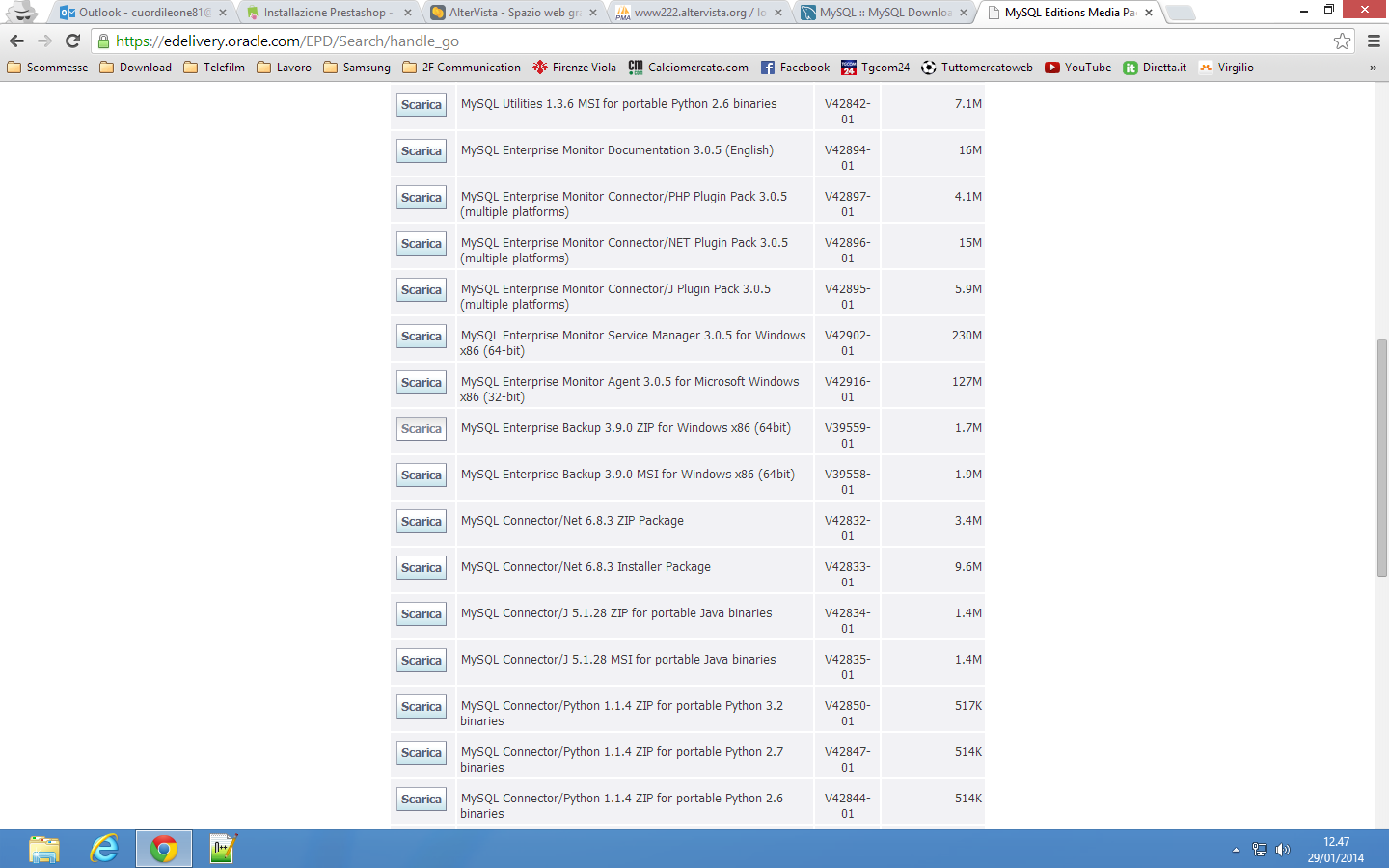Switch to the www222.altervista.org tab
1389x868 pixels.
(696, 13)
